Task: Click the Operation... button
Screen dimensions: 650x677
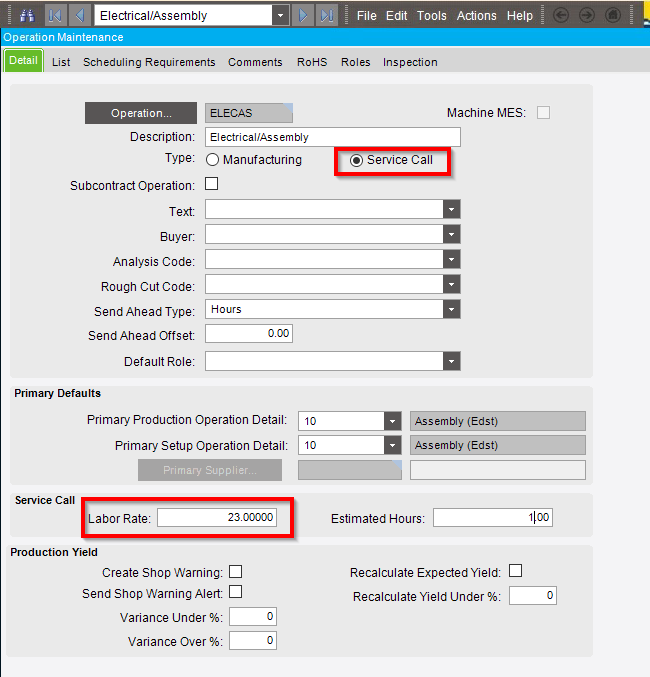Action: (141, 113)
